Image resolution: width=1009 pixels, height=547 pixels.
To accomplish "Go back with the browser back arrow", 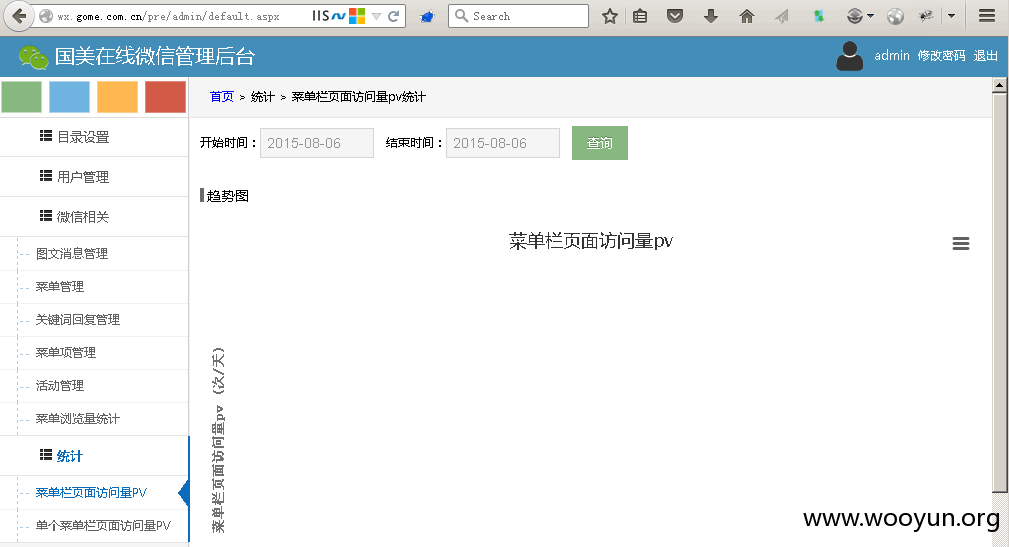I will coord(19,16).
